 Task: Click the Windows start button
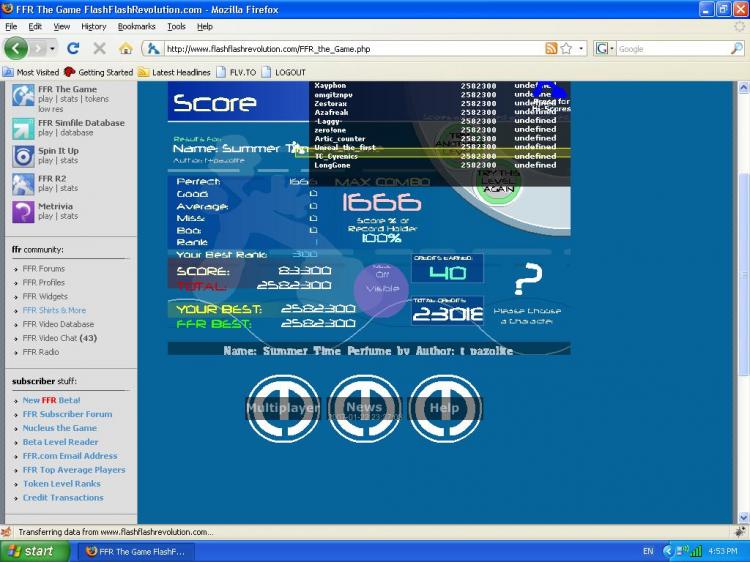pyautogui.click(x=35, y=551)
